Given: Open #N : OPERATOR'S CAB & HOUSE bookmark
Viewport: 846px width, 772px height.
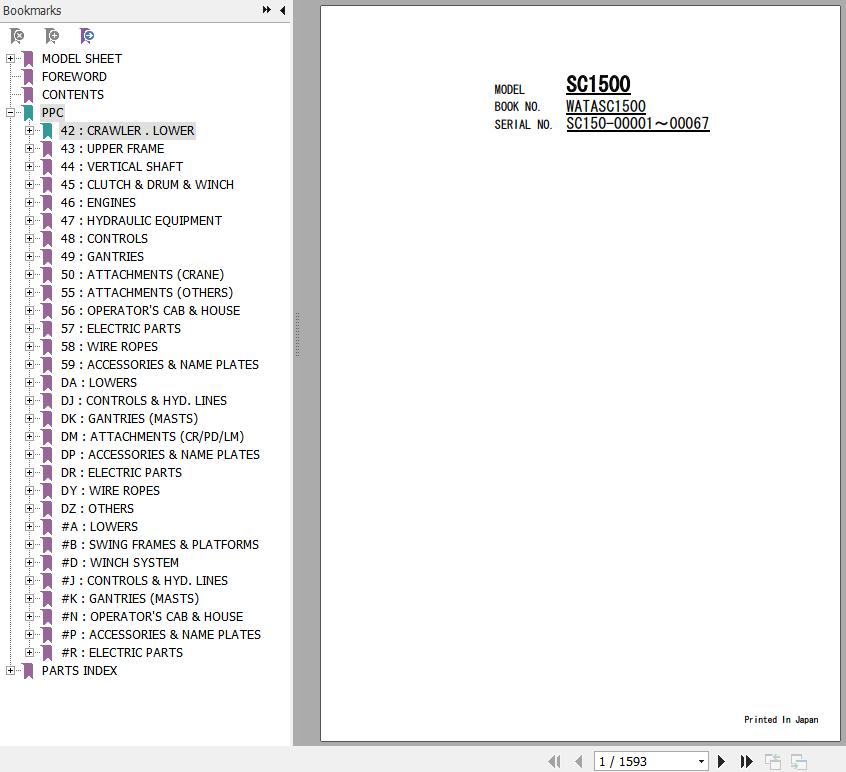Looking at the screenshot, I should 152,616.
